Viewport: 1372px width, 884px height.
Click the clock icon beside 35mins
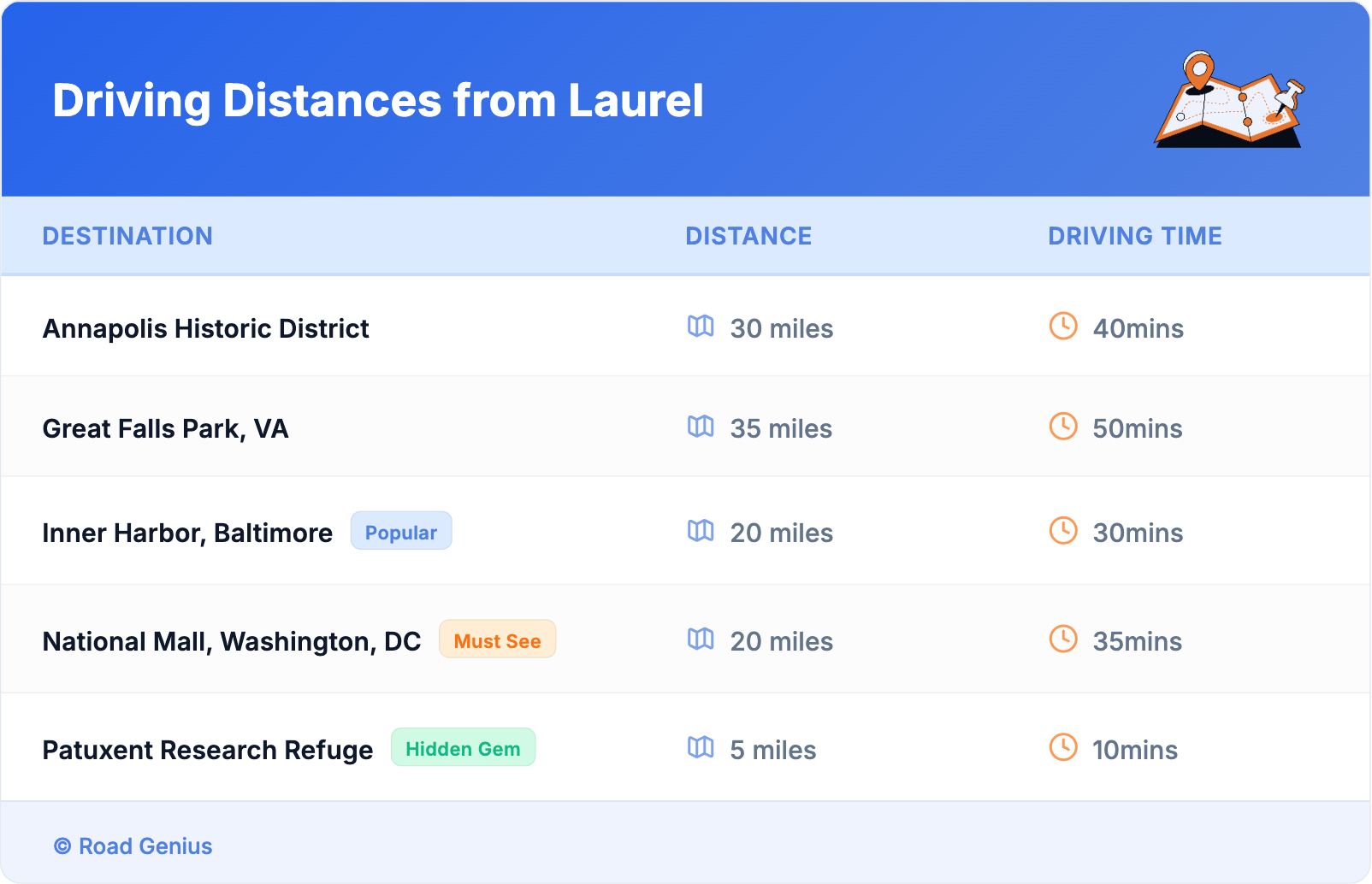1063,639
